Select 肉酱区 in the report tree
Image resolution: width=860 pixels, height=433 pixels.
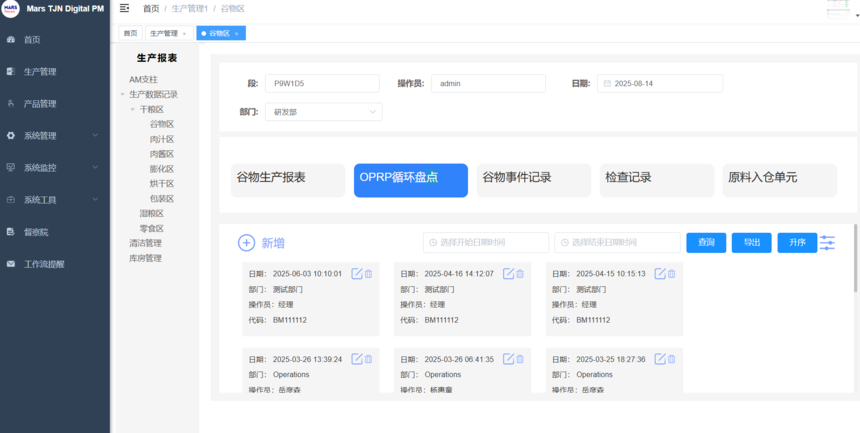point(162,154)
